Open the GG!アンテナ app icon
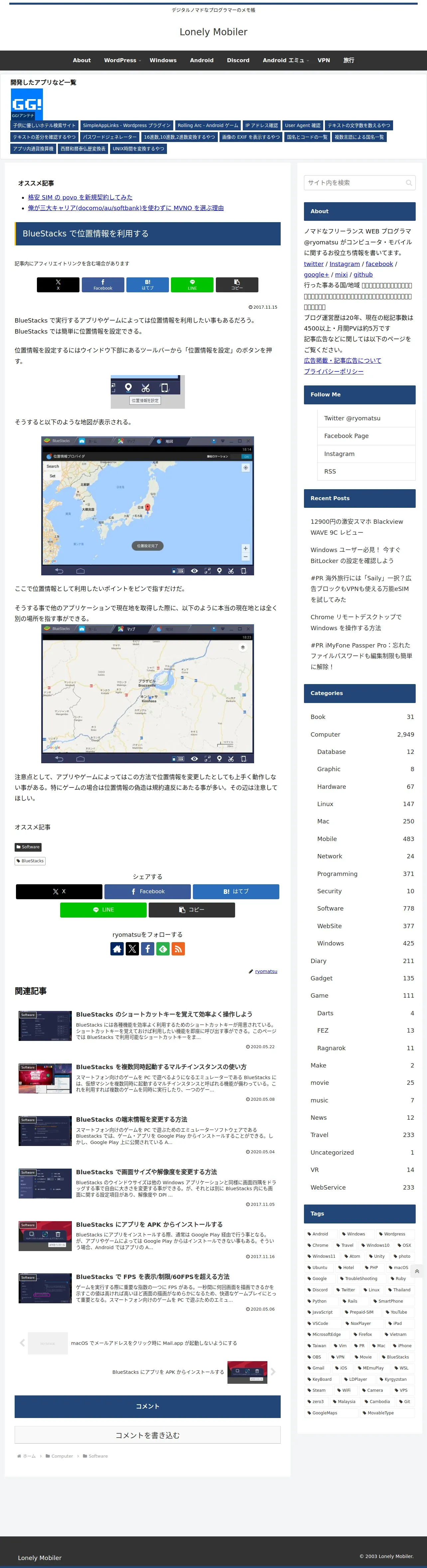The height and width of the screenshot is (1568, 427). (27, 104)
